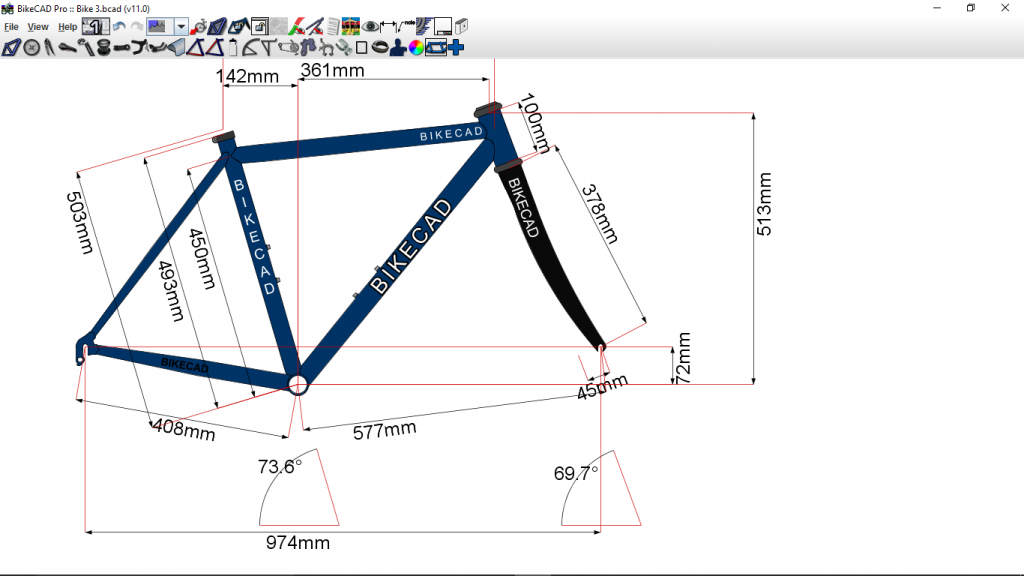Click the blue plus icon

click(456, 47)
